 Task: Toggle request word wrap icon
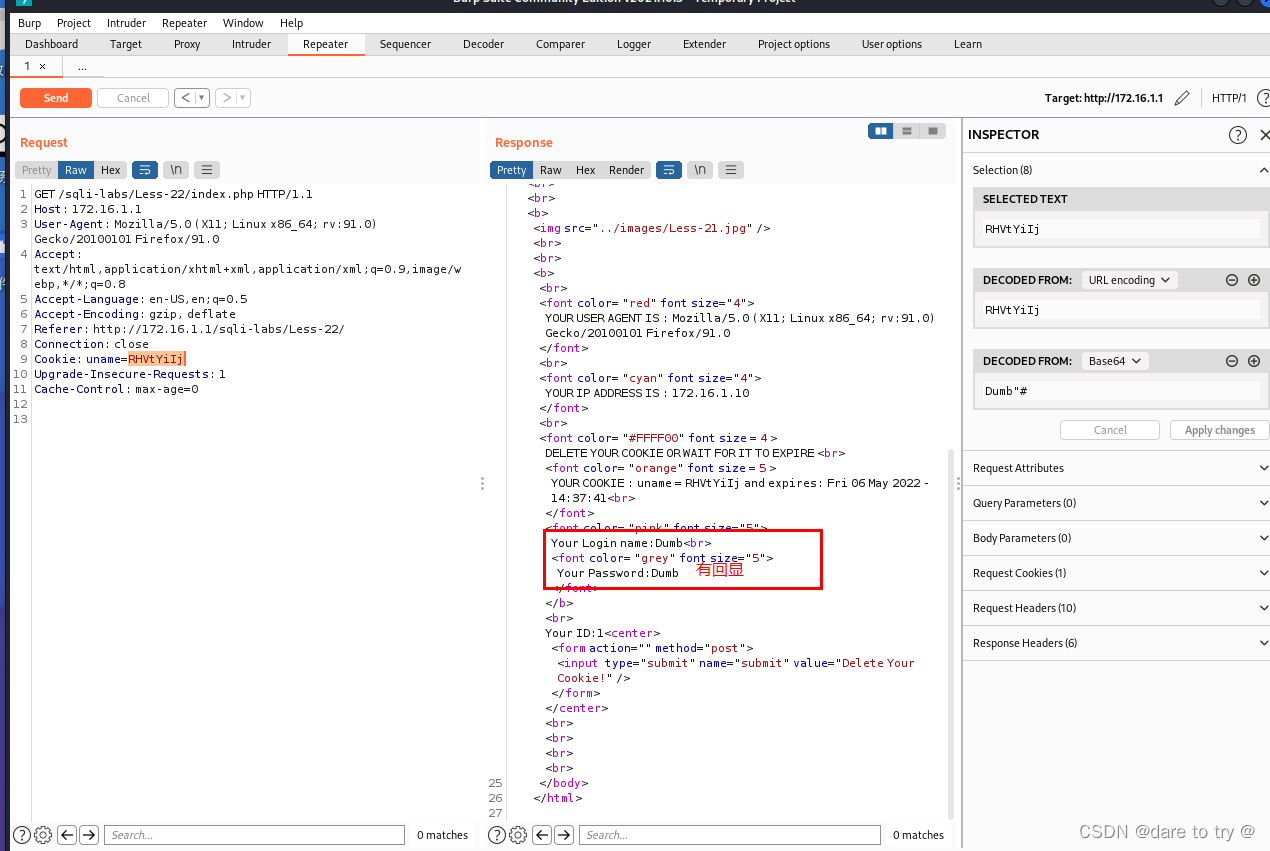(144, 170)
